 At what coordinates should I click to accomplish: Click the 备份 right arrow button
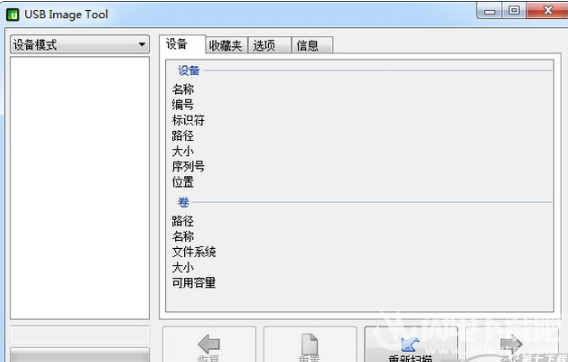tap(511, 344)
